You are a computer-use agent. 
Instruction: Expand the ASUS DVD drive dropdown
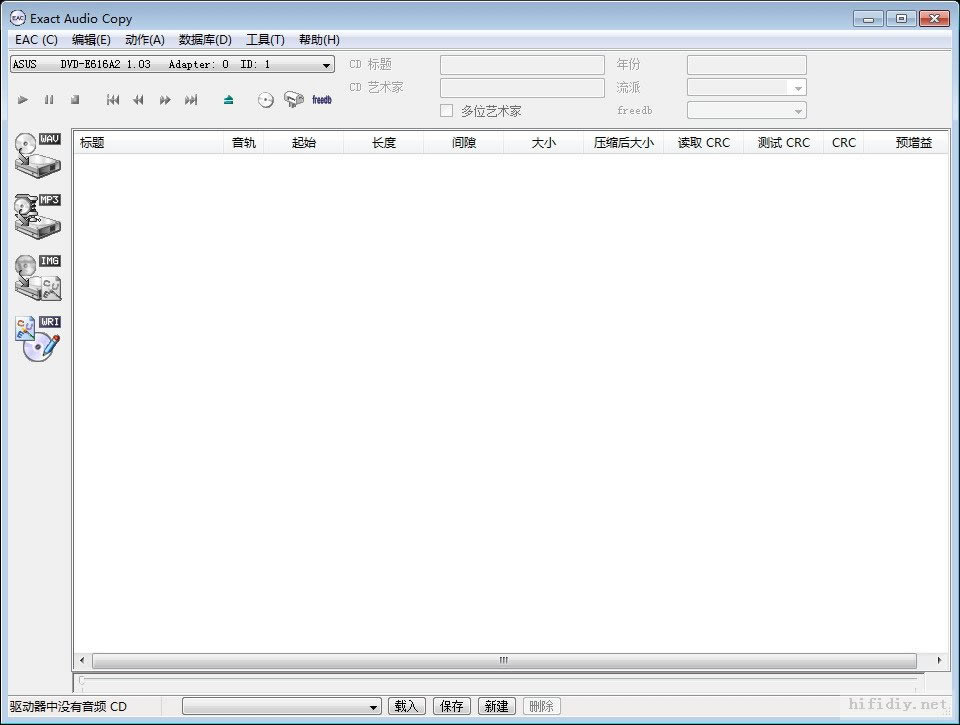click(326, 65)
